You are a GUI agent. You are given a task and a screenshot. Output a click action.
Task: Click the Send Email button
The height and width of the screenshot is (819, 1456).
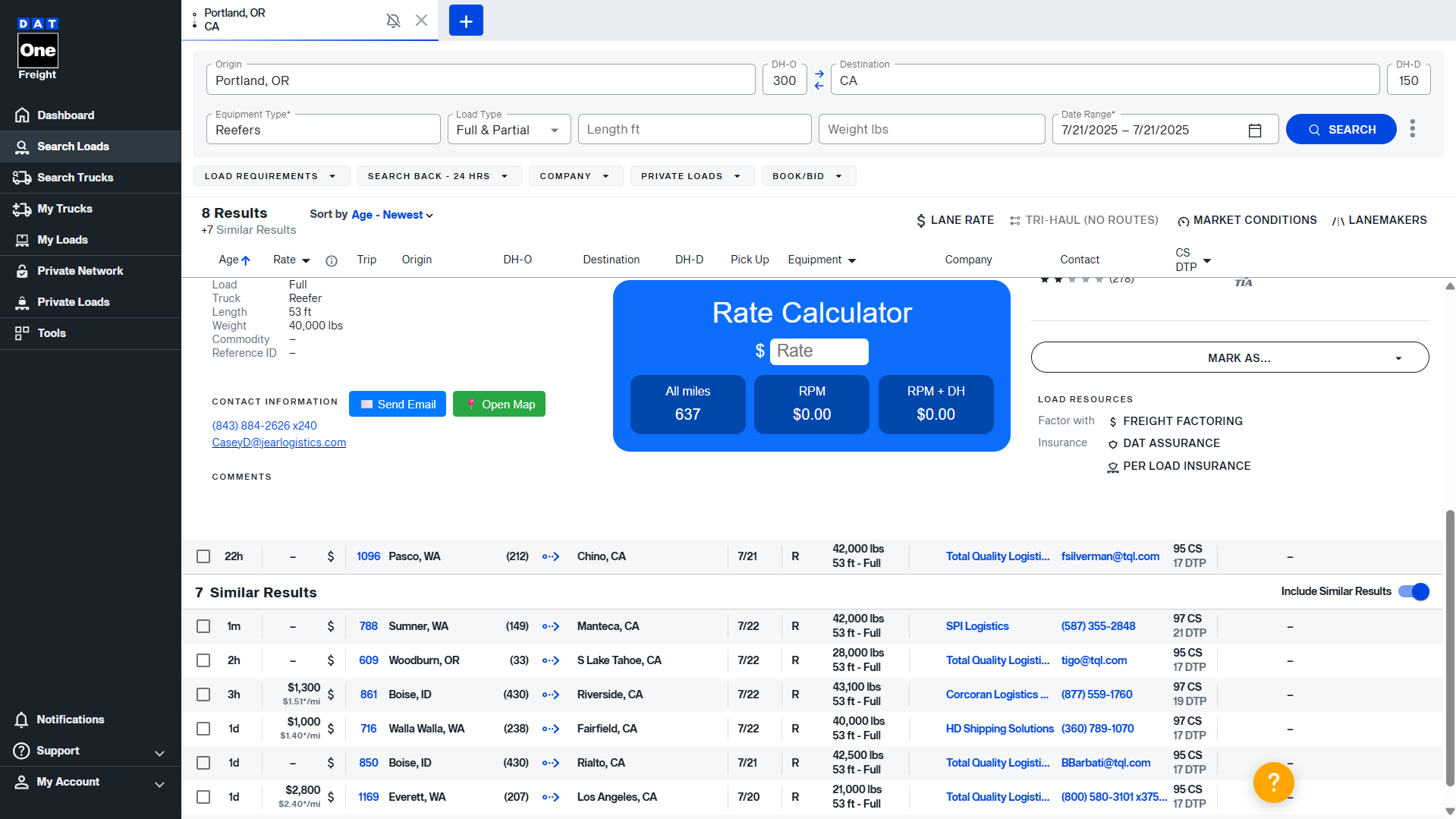click(398, 404)
